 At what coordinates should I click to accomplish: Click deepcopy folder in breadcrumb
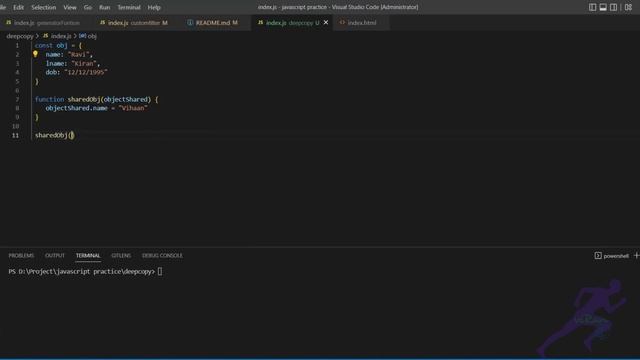pyautogui.click(x=20, y=36)
